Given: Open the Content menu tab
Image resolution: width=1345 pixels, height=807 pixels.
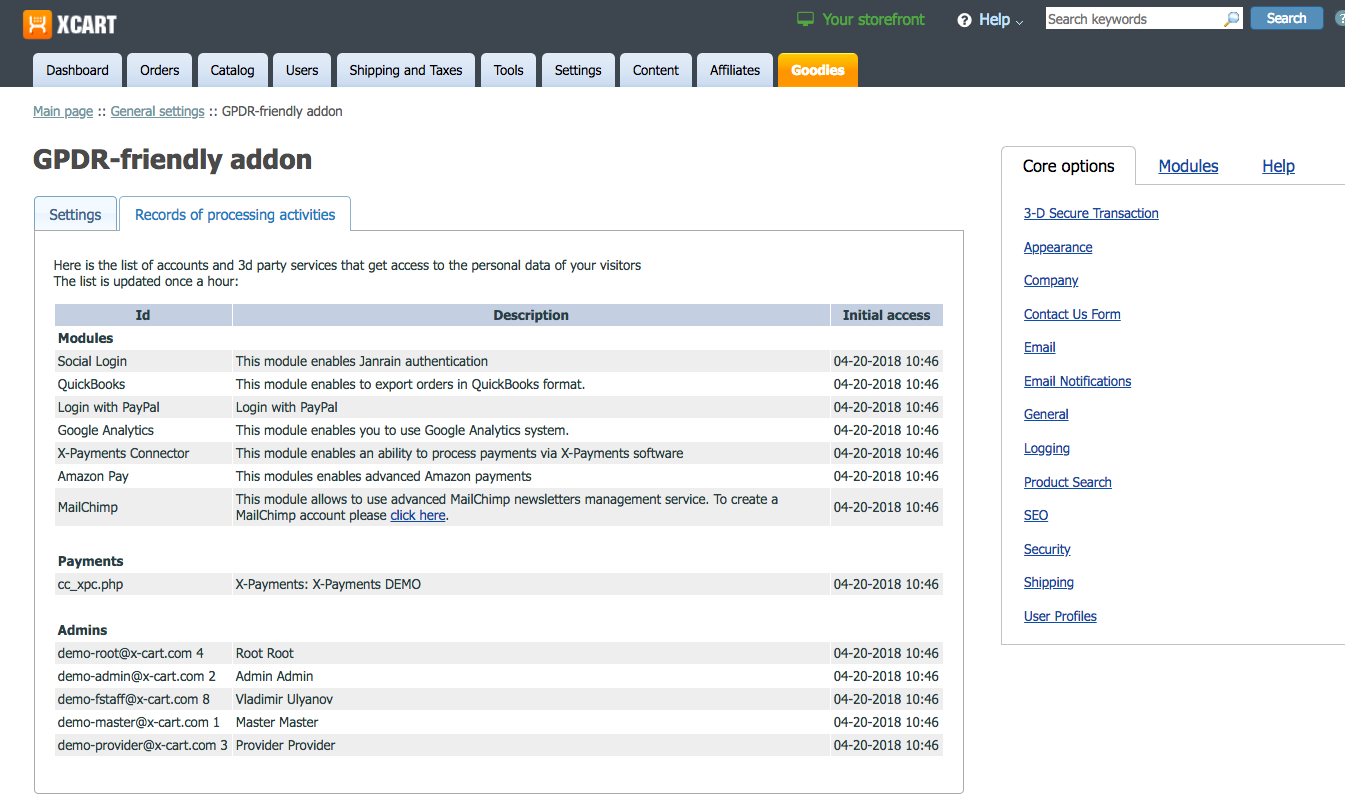Looking at the screenshot, I should pos(656,70).
